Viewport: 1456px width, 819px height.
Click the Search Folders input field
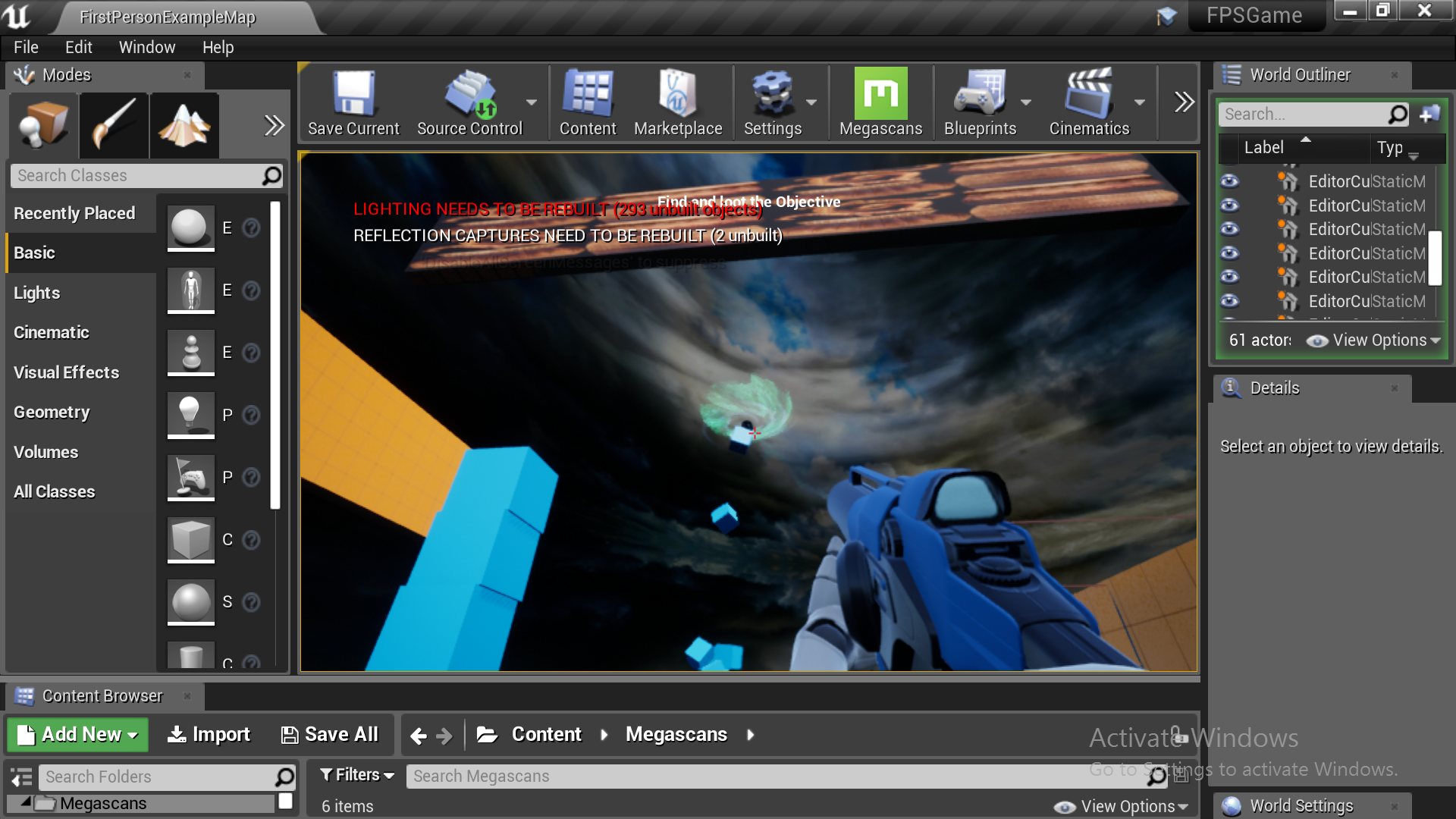coord(166,777)
